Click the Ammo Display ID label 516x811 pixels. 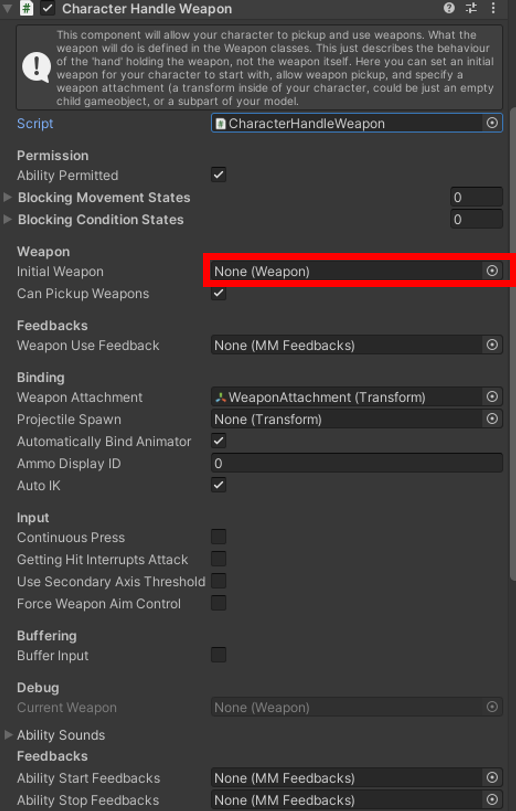tap(69, 463)
